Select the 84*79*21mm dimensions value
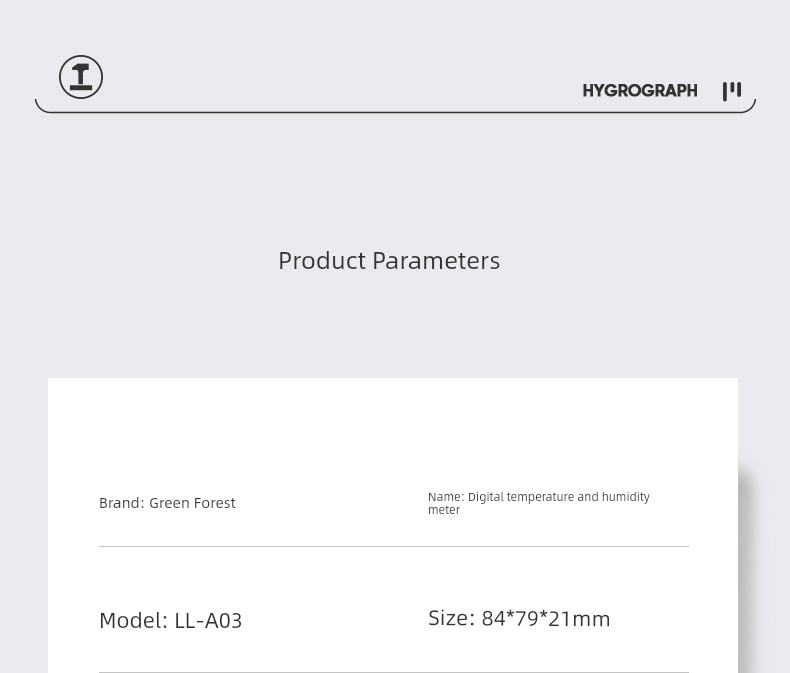790x673 pixels. point(545,619)
